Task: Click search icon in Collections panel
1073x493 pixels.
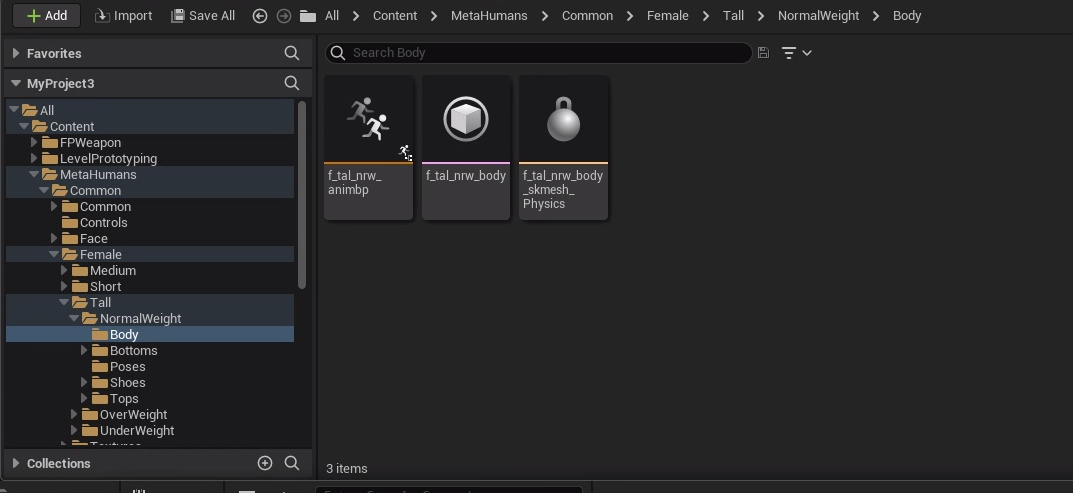Action: 292,463
